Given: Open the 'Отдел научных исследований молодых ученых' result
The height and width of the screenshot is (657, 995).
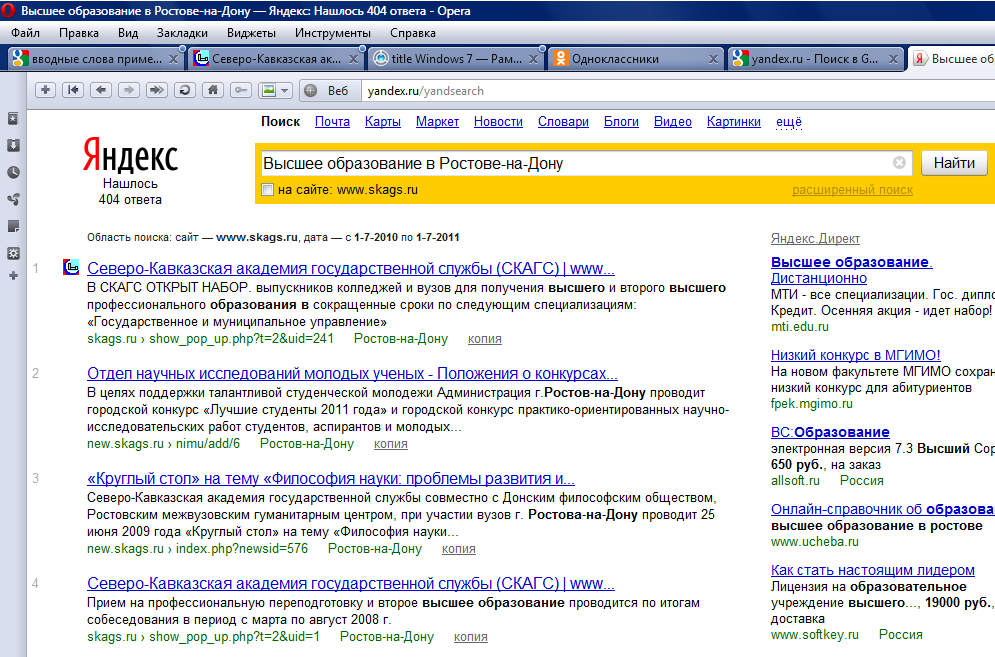Looking at the screenshot, I should point(352,373).
